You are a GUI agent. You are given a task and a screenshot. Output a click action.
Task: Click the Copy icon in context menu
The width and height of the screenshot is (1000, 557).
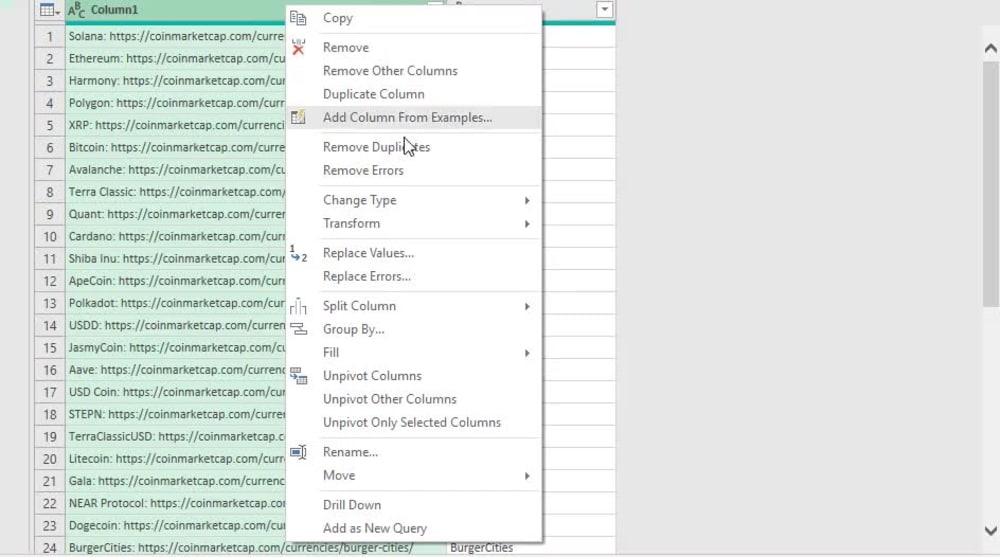[x=298, y=18]
